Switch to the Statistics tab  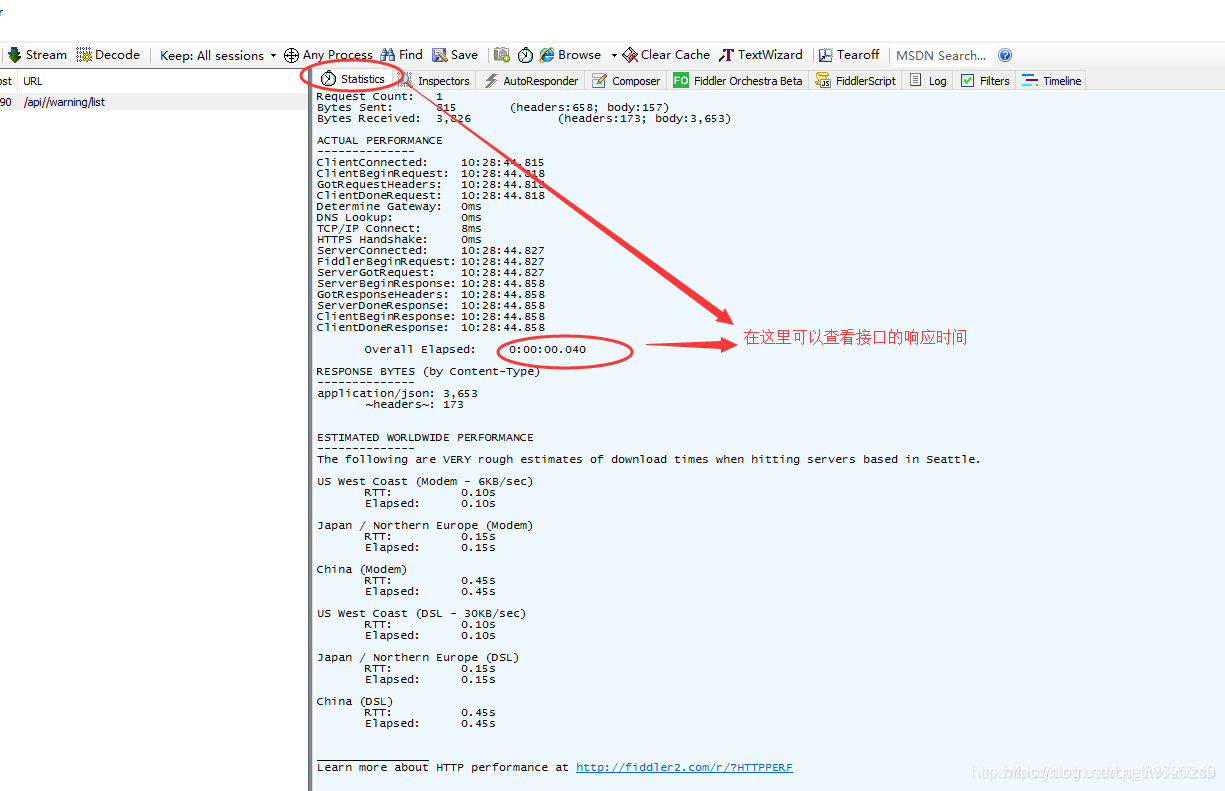(x=353, y=79)
